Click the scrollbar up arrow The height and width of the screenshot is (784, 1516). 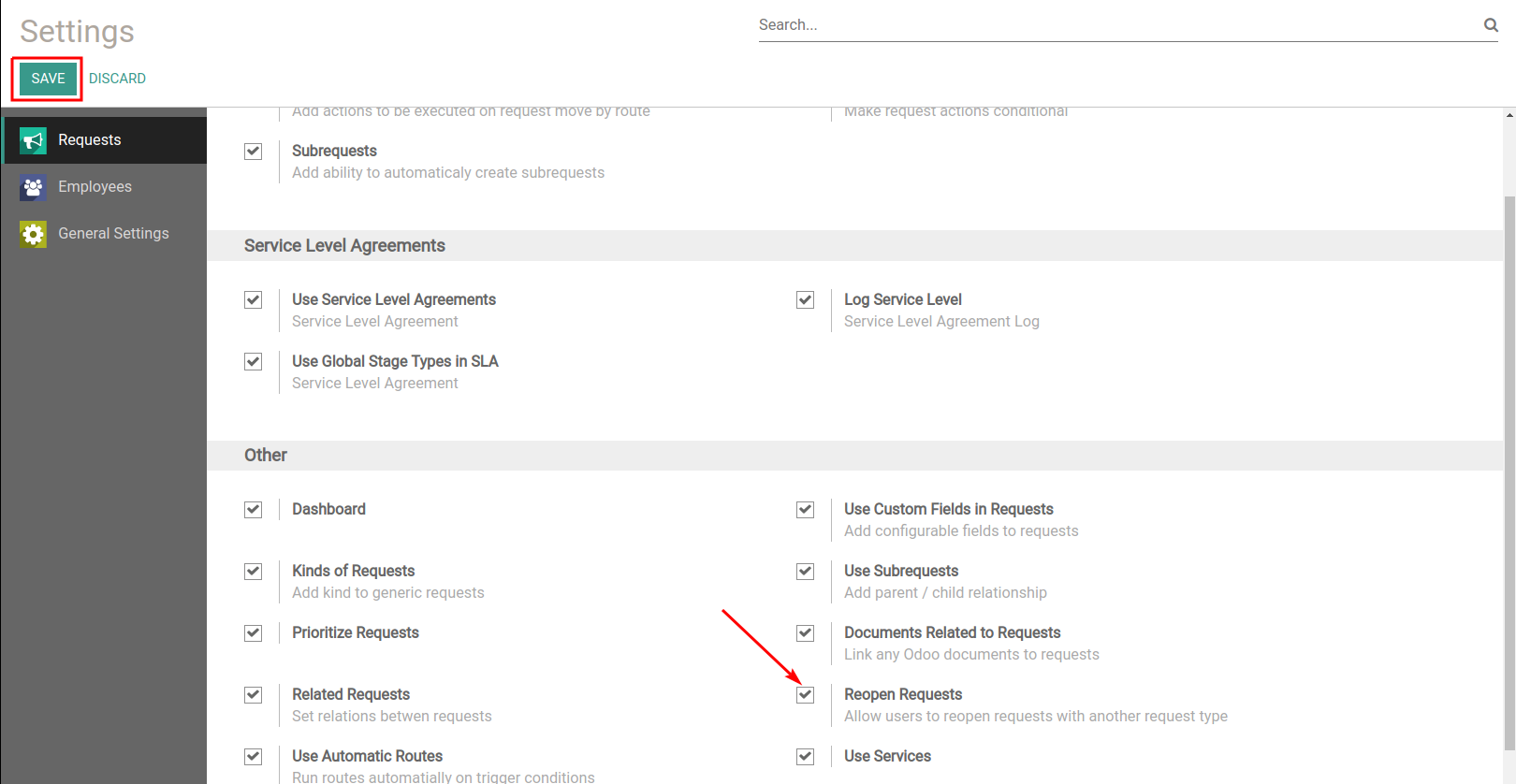pyautogui.click(x=1509, y=115)
